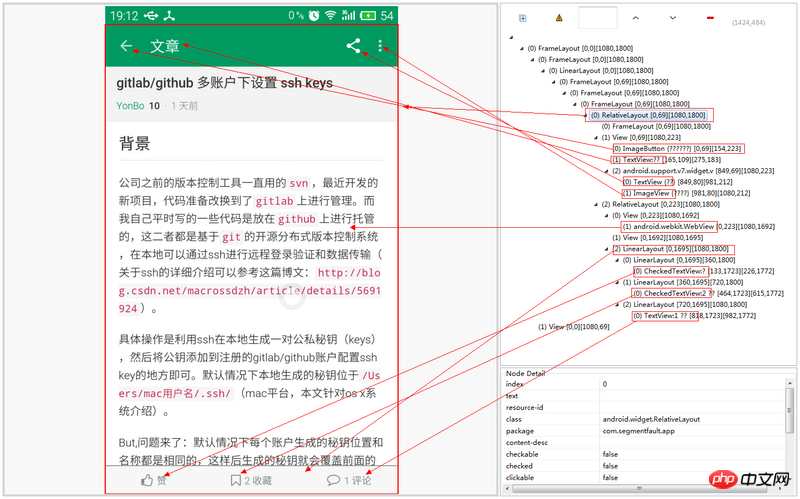Collapse the android.support.v7.widget.v node
Viewport: 800px width, 499px height.
[x=607, y=171]
